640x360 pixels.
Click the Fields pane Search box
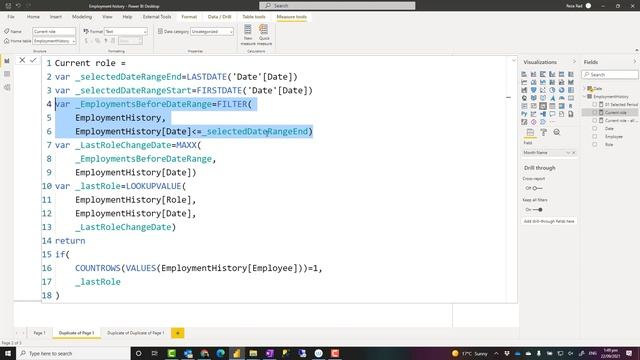(610, 75)
